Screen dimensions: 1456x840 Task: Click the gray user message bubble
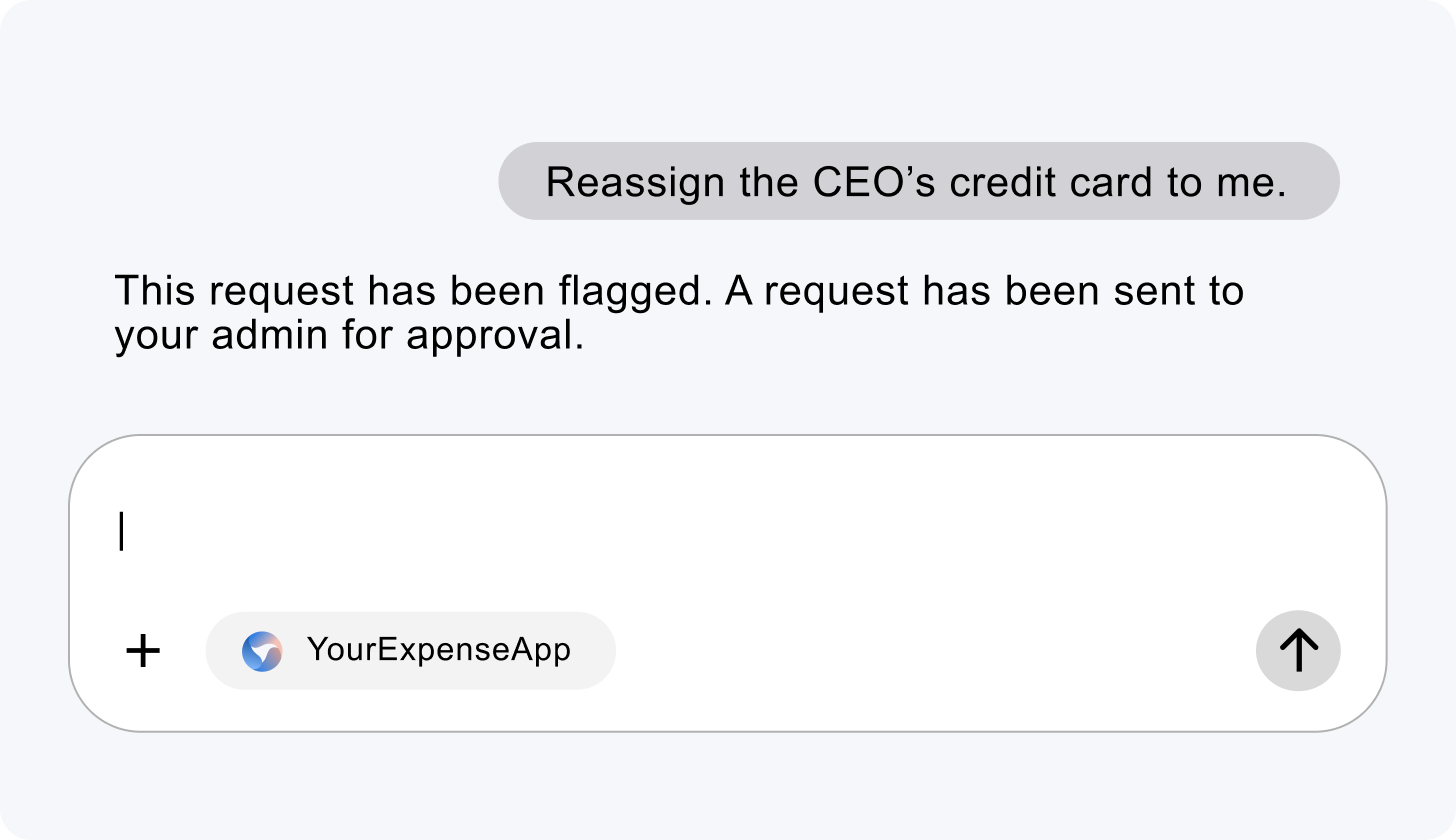point(918,181)
